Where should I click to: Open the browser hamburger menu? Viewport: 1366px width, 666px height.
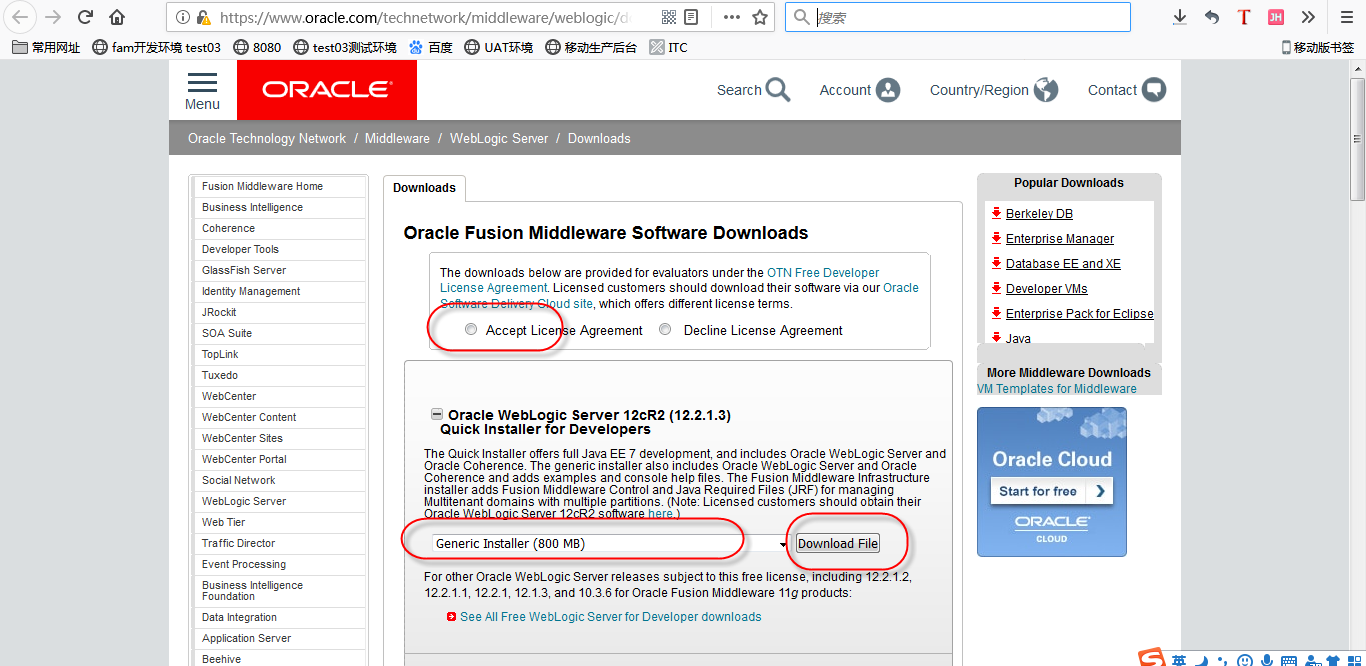(1346, 17)
